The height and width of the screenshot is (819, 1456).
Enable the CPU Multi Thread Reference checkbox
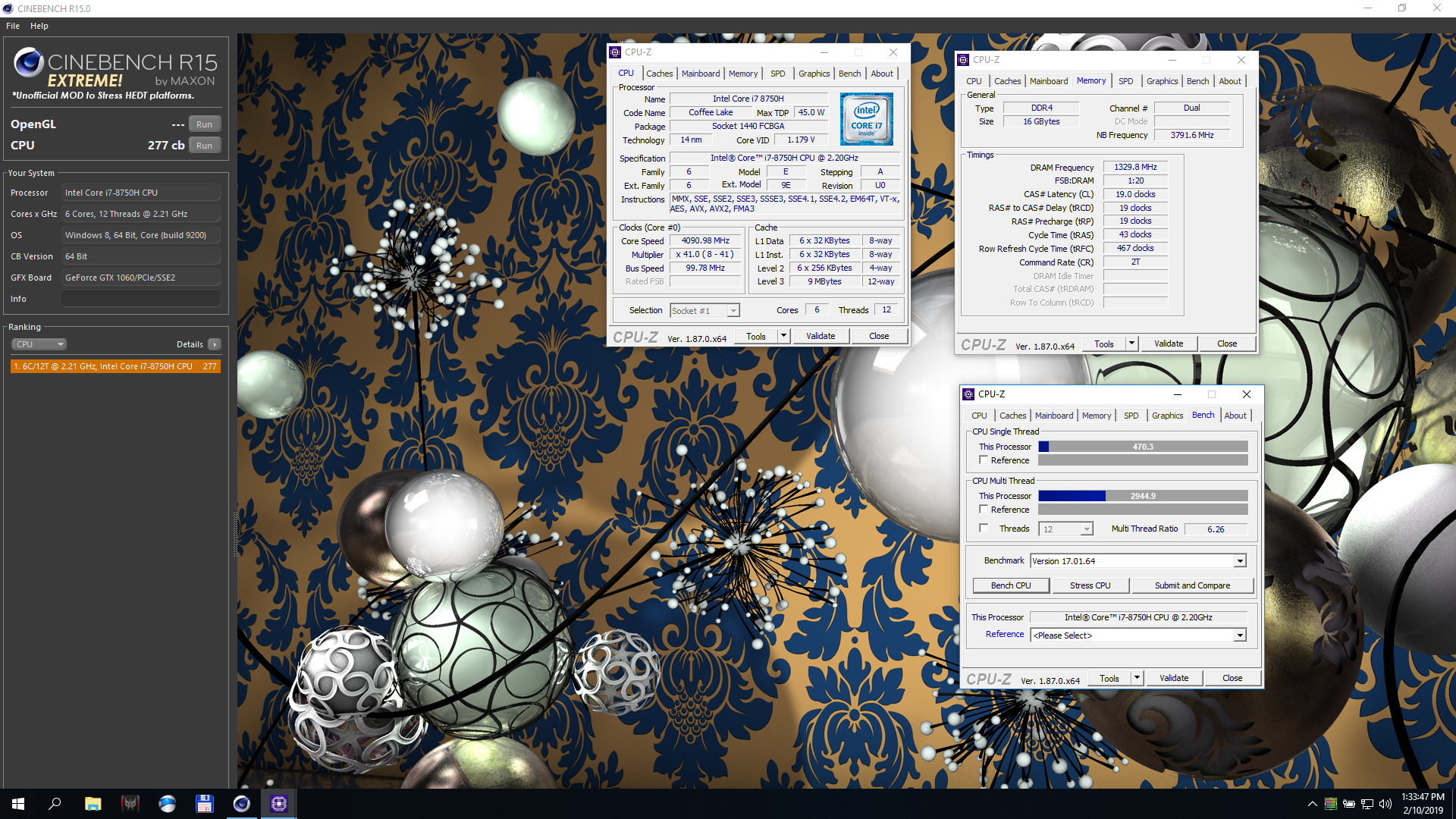[984, 510]
